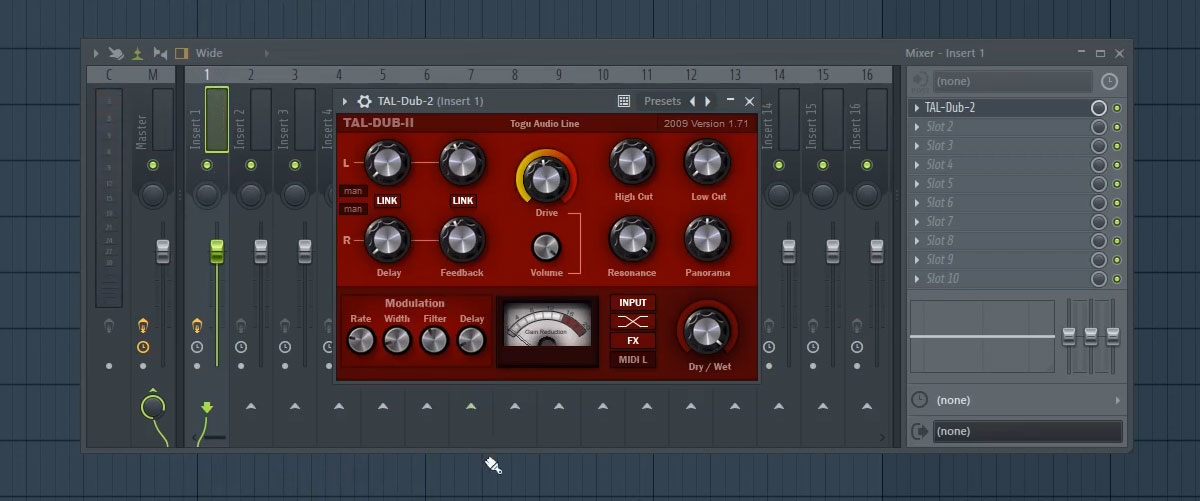Click the detached/keyboard grid icon in plugin title bar

[x=624, y=101]
